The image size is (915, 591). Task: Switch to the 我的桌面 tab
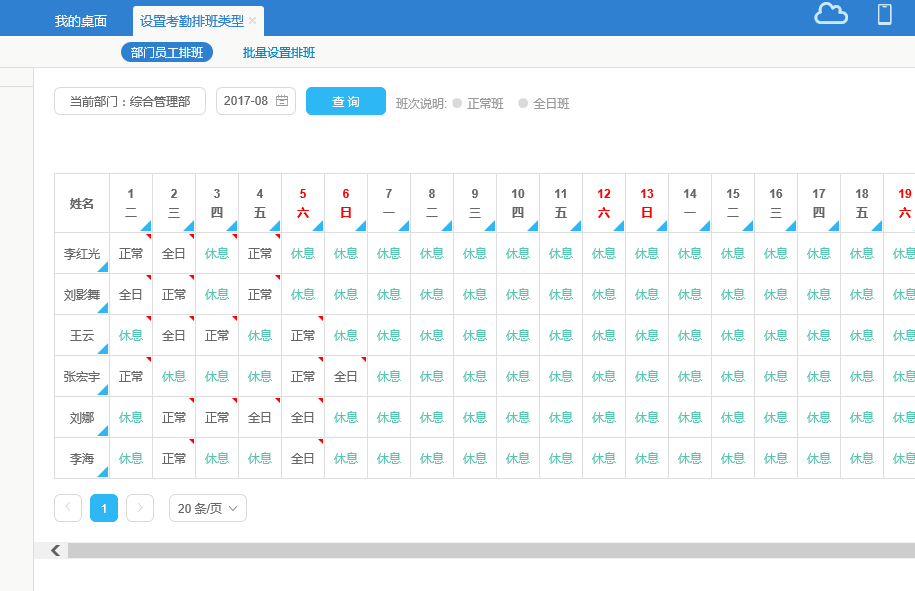coord(81,21)
